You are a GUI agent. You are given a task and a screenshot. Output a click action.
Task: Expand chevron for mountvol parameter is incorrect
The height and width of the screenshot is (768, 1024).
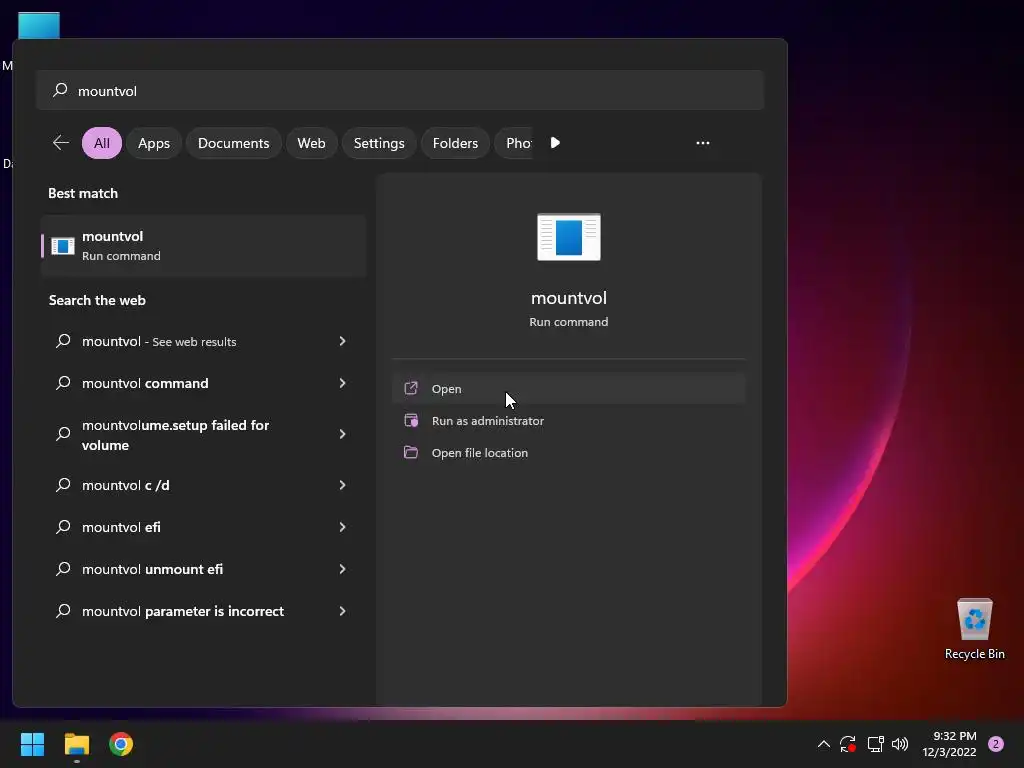[342, 611]
